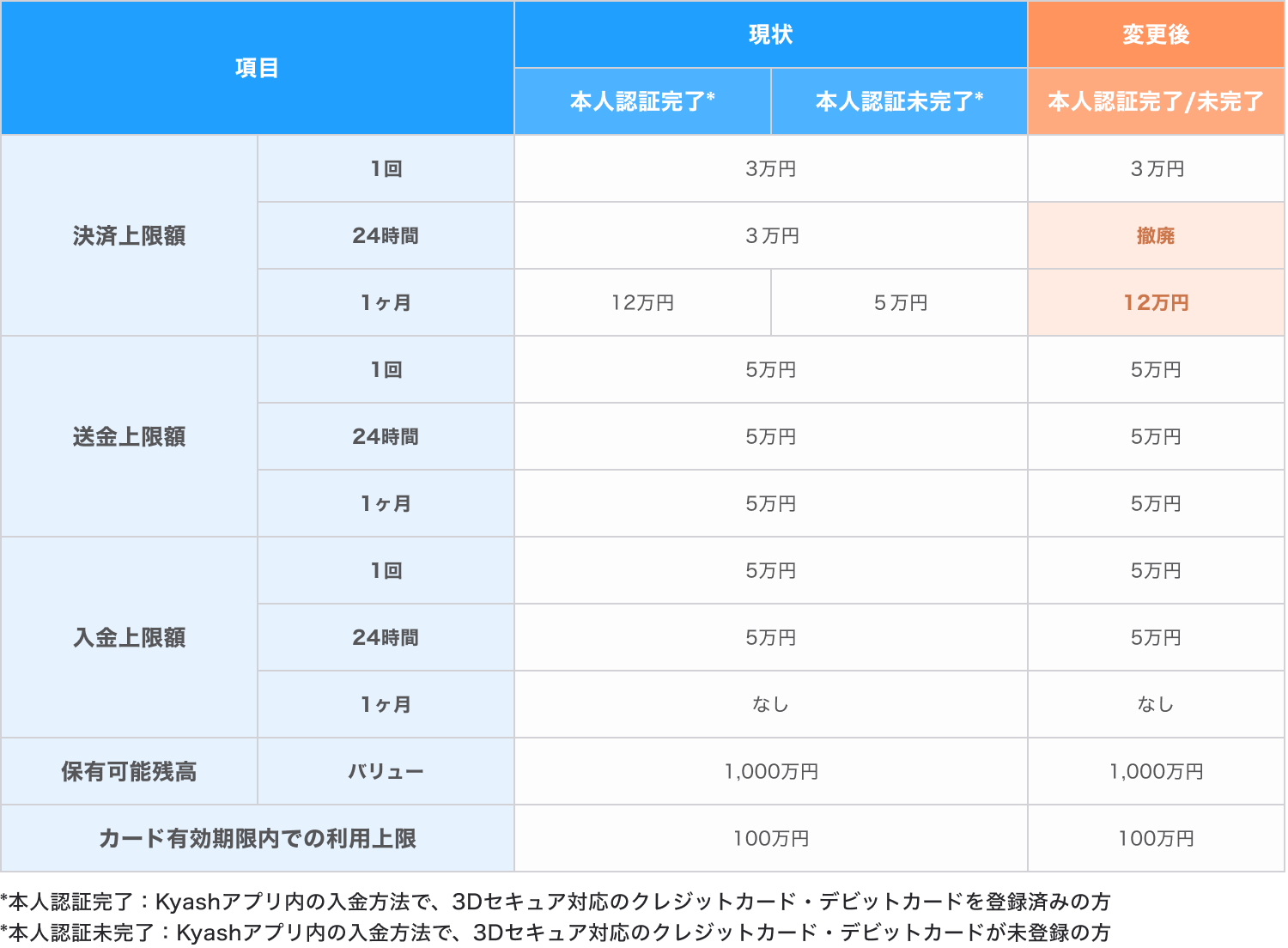The height and width of the screenshot is (948, 1288).
Task: Select the 入金上限額 row label
Action: click(128, 637)
